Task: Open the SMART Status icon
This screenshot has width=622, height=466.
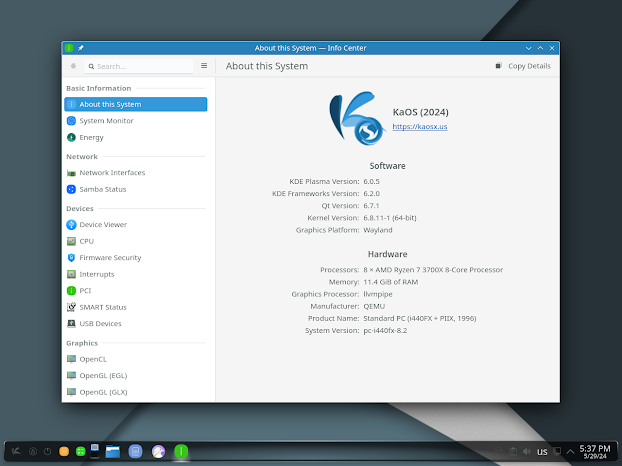Action: 71,307
